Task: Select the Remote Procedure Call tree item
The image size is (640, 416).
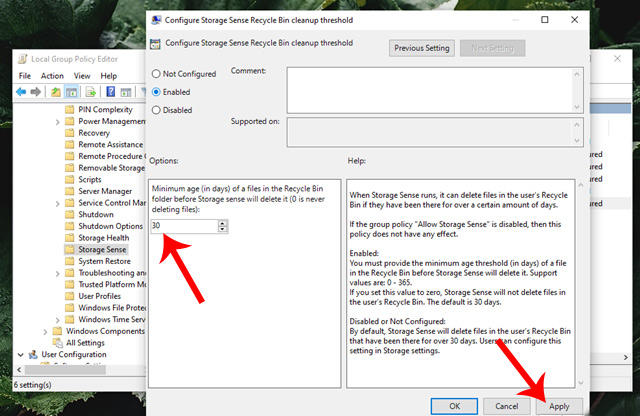Action: click(111, 156)
